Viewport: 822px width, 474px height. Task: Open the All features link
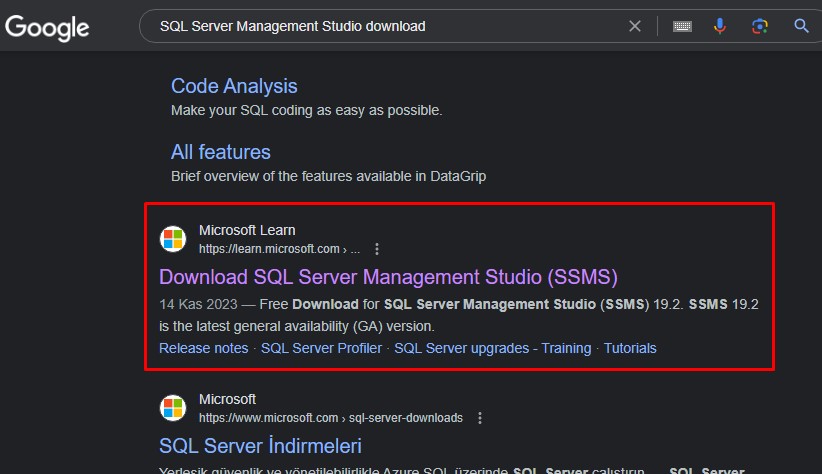[221, 152]
